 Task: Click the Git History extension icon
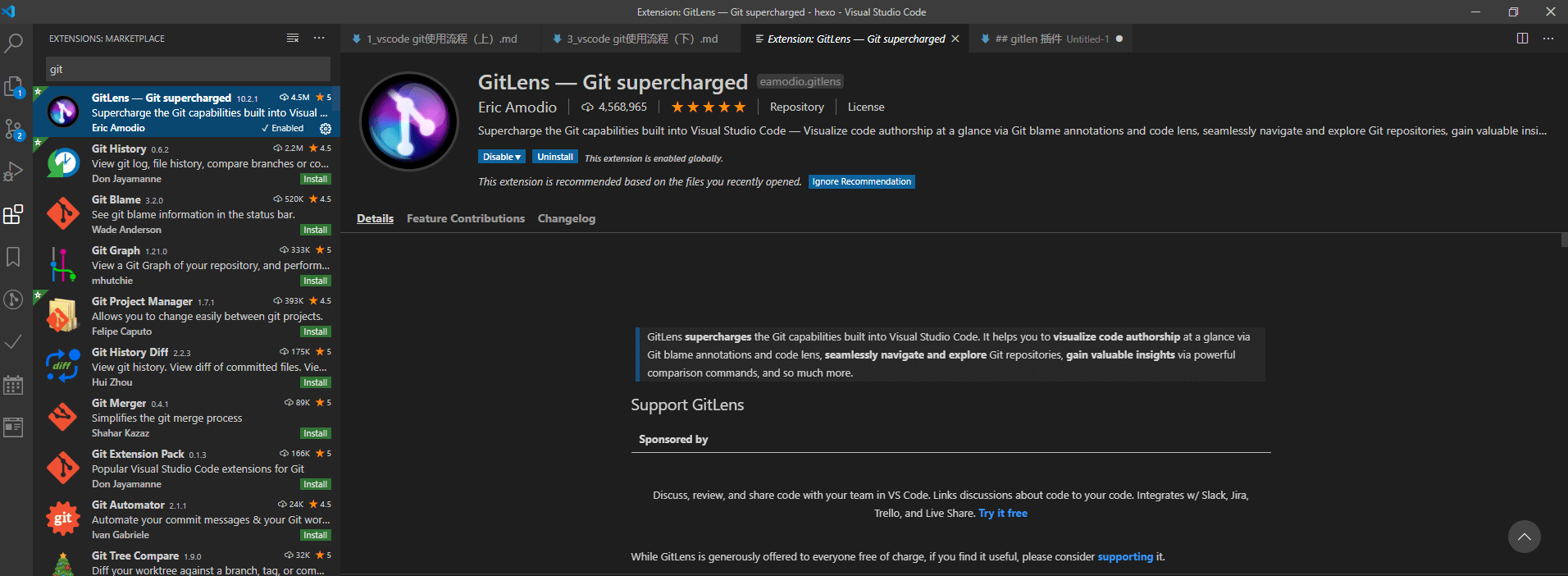pos(63,163)
